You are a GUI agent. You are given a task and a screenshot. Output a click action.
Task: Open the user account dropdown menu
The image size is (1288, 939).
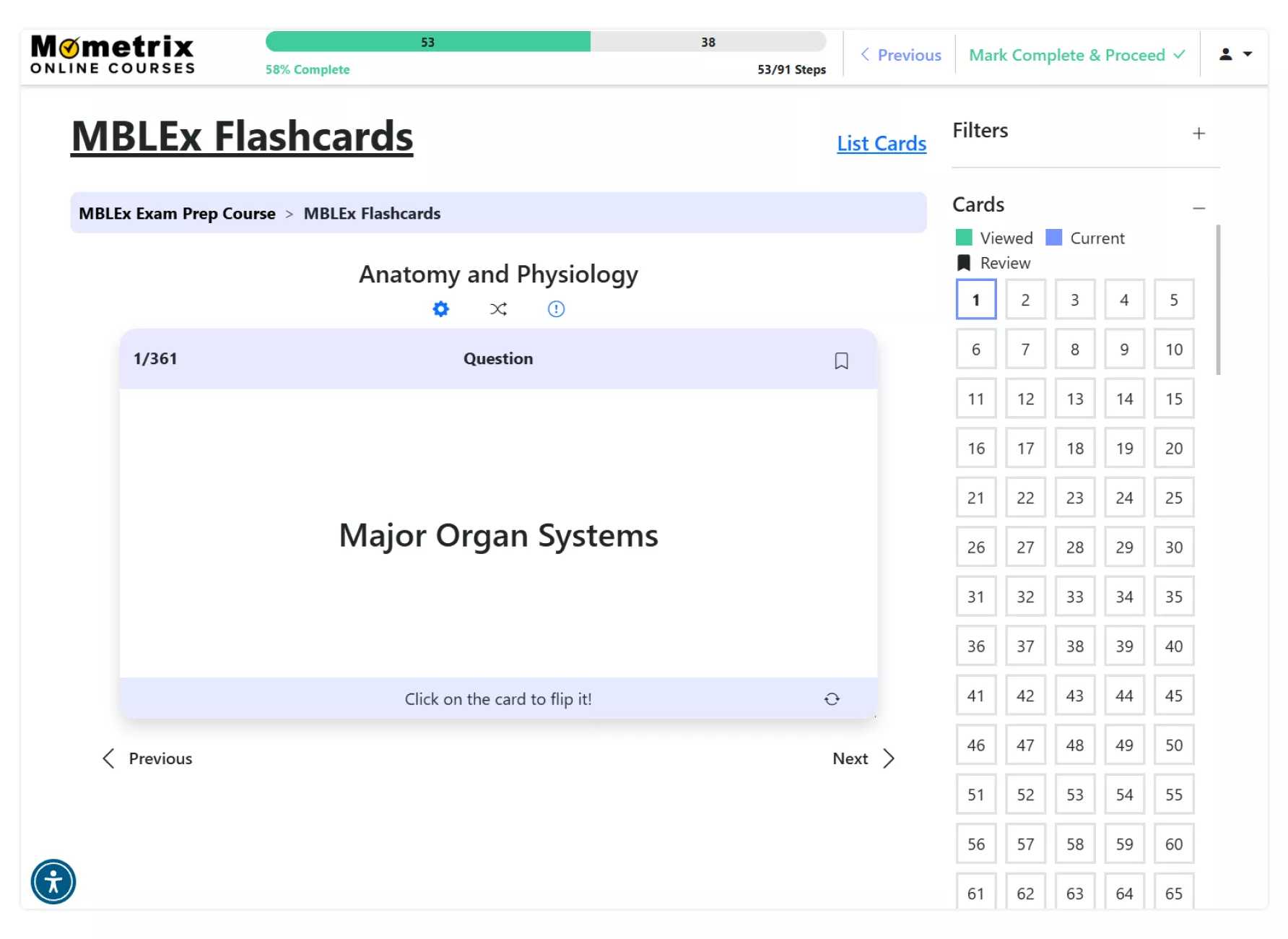click(x=1235, y=55)
